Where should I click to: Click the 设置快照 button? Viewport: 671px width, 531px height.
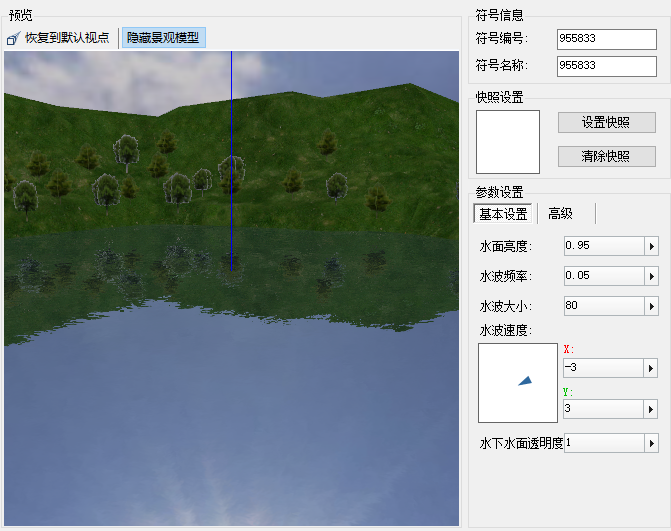click(606, 122)
